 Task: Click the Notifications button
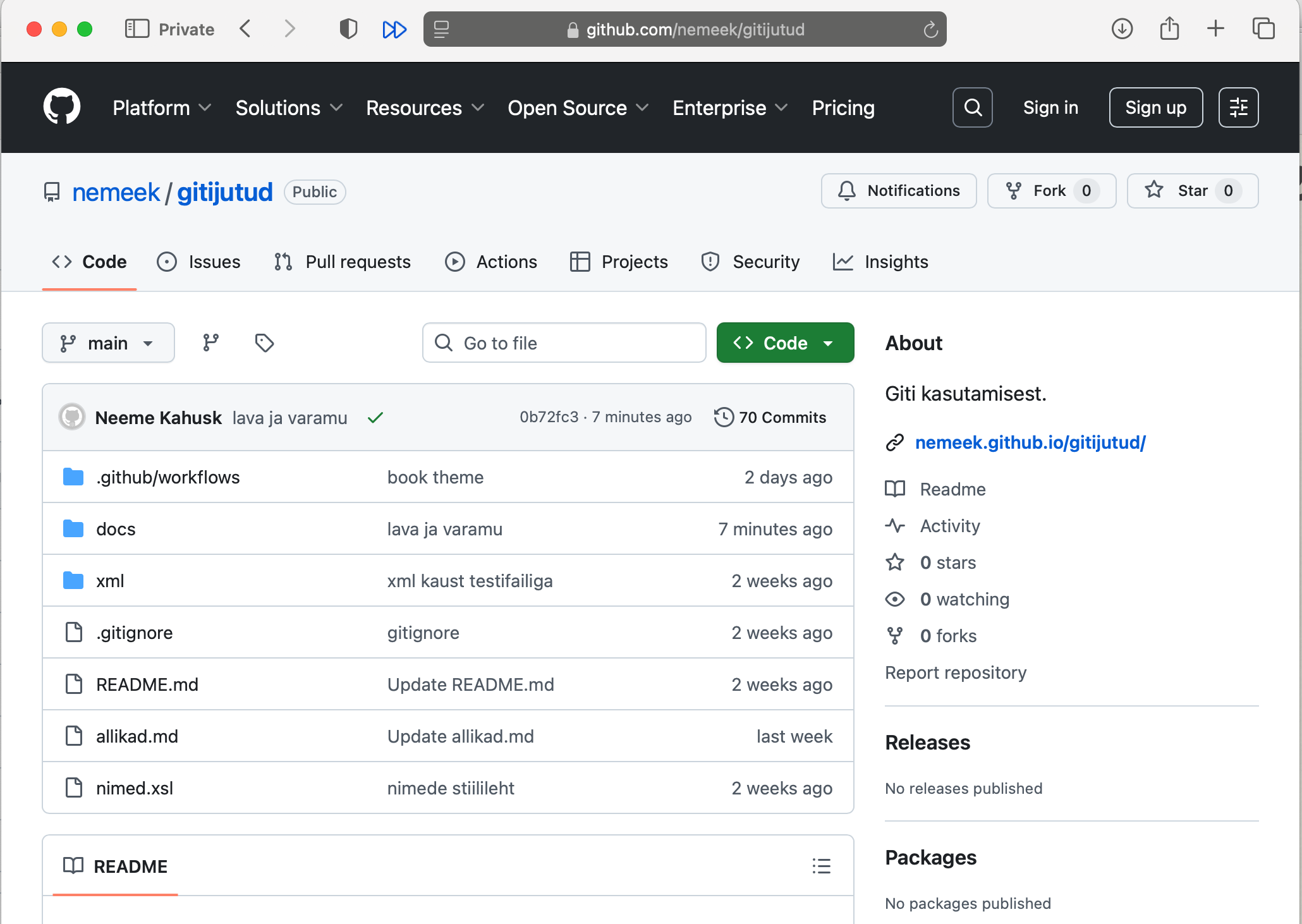click(x=899, y=191)
